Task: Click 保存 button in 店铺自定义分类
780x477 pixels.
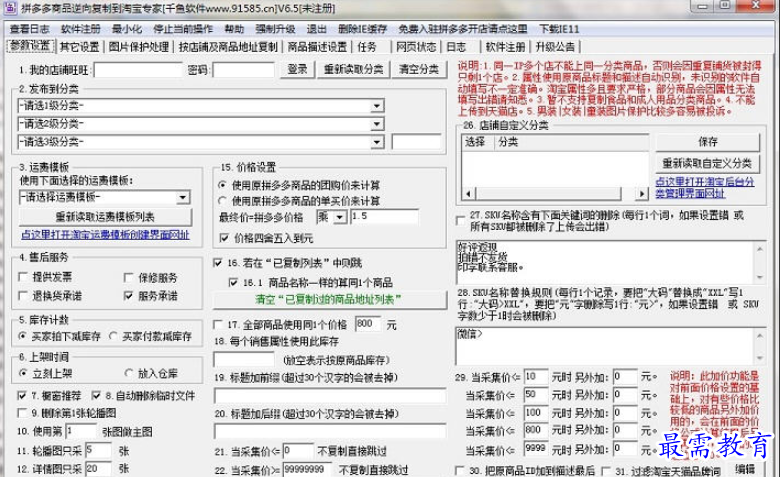Action: pyautogui.click(x=707, y=142)
